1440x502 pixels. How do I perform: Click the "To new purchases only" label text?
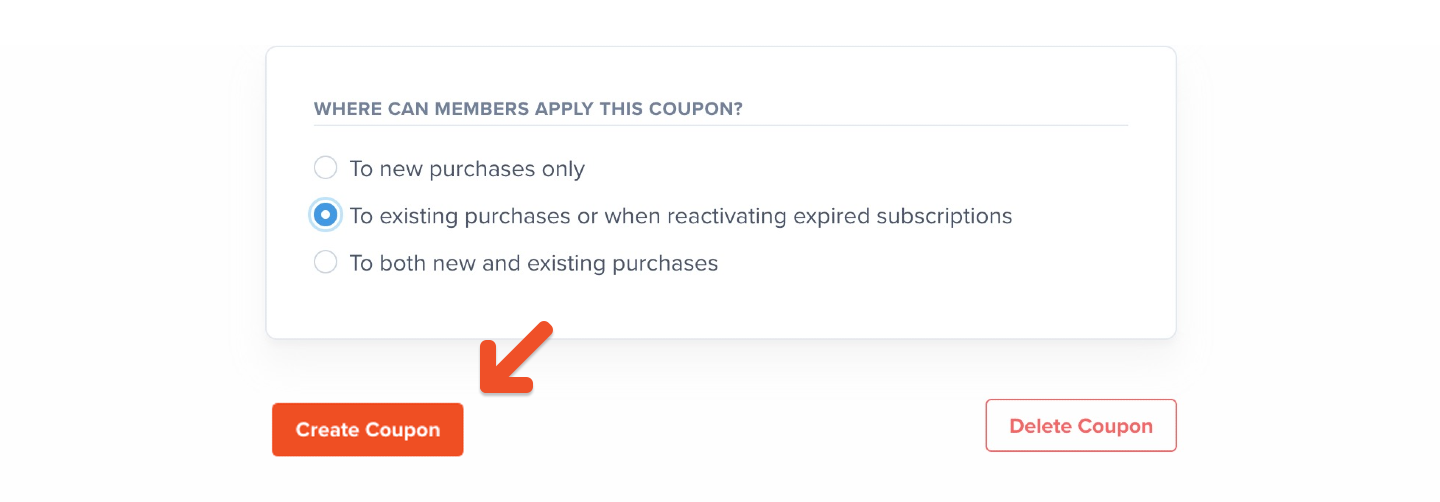click(467, 169)
